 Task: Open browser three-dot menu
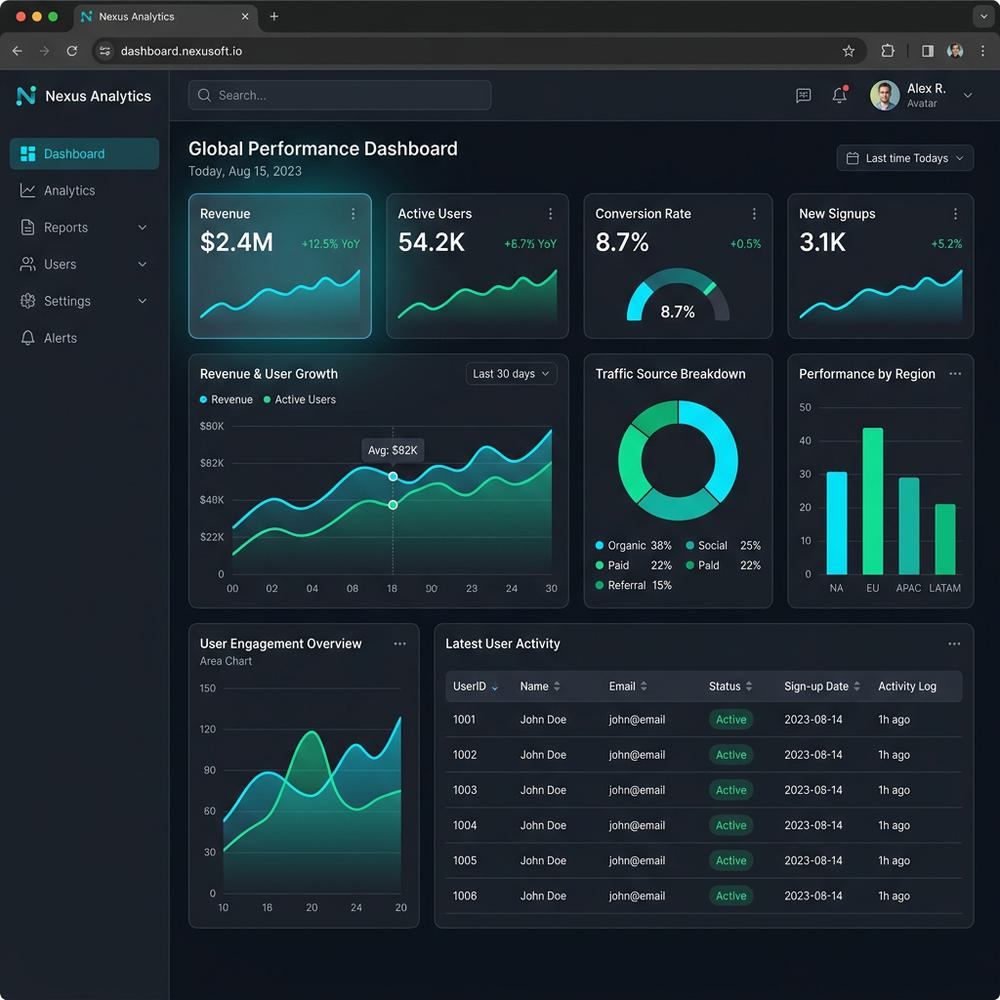(982, 51)
